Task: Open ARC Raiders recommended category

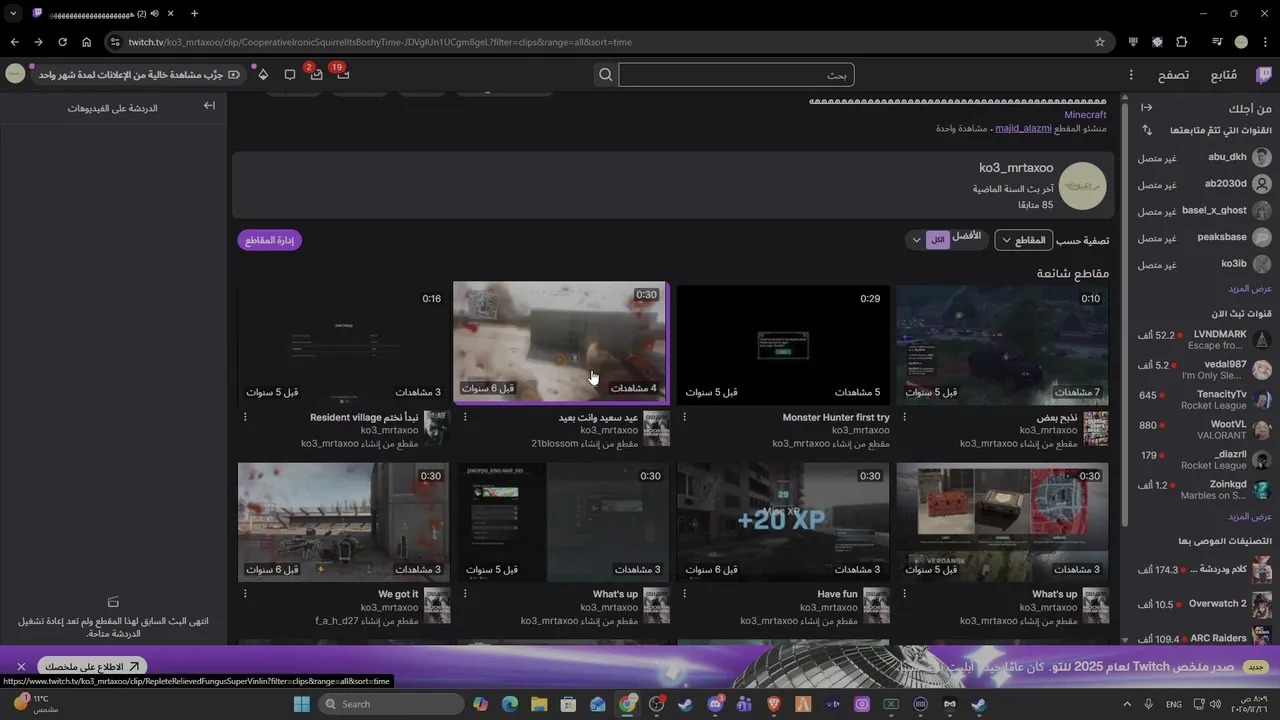Action: (x=1204, y=638)
